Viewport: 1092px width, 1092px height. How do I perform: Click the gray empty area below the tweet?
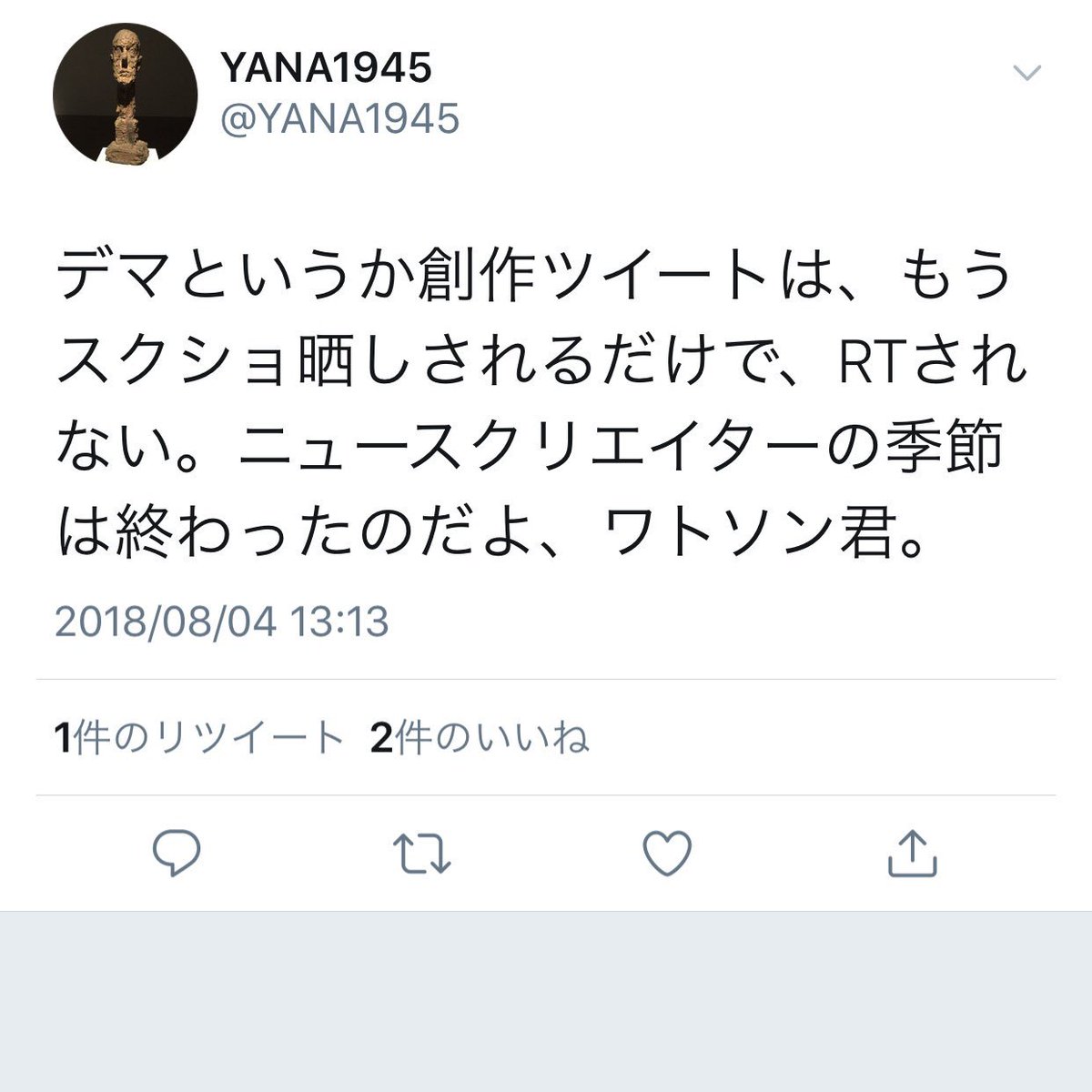546,1001
